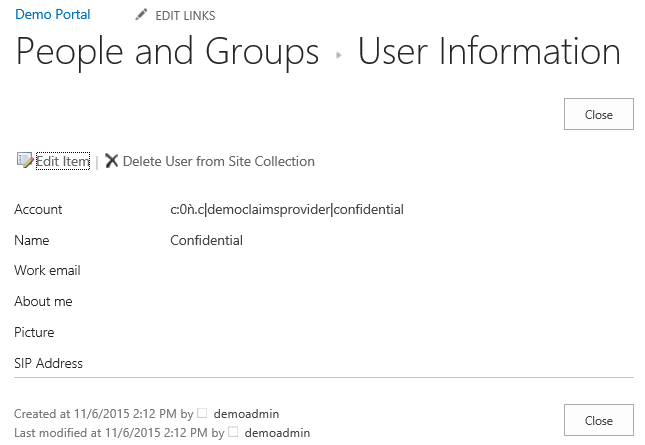Click the SIP Address field label
This screenshot has height=445, width=645.
click(48, 363)
